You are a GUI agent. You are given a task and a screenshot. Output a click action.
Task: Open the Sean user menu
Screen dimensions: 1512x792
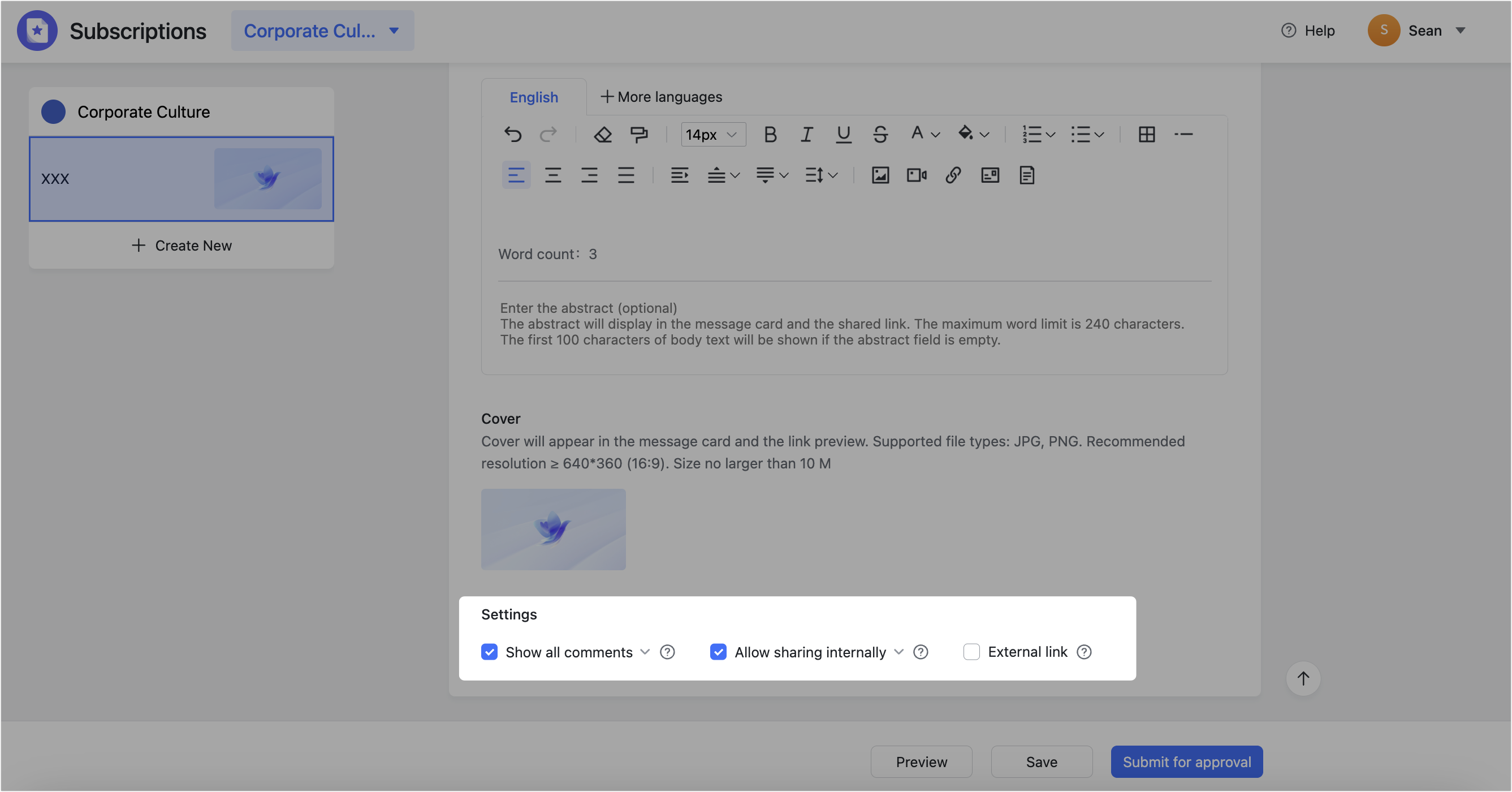pos(1417,31)
